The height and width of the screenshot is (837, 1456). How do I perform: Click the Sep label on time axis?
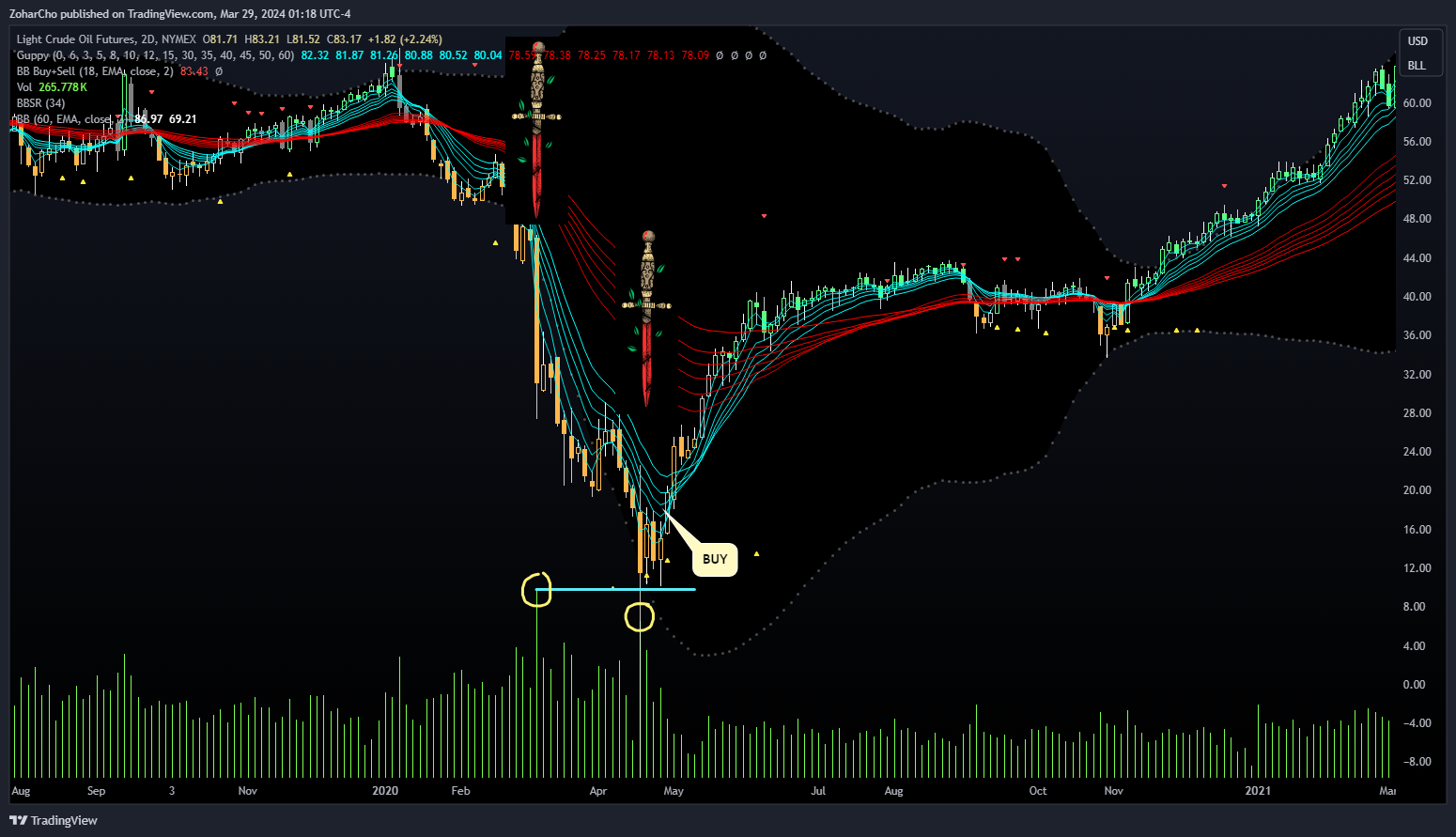[96, 791]
